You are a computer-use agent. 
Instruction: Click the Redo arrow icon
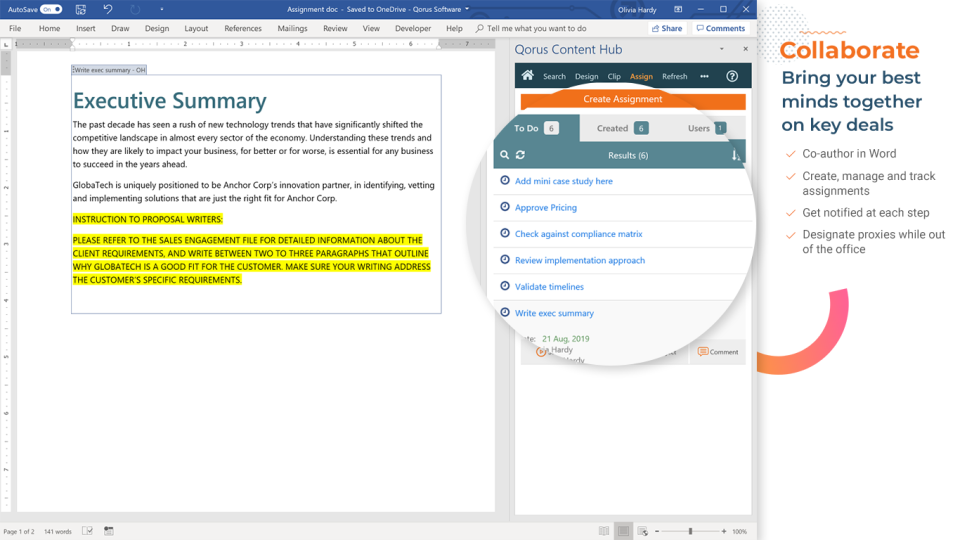(x=135, y=9)
